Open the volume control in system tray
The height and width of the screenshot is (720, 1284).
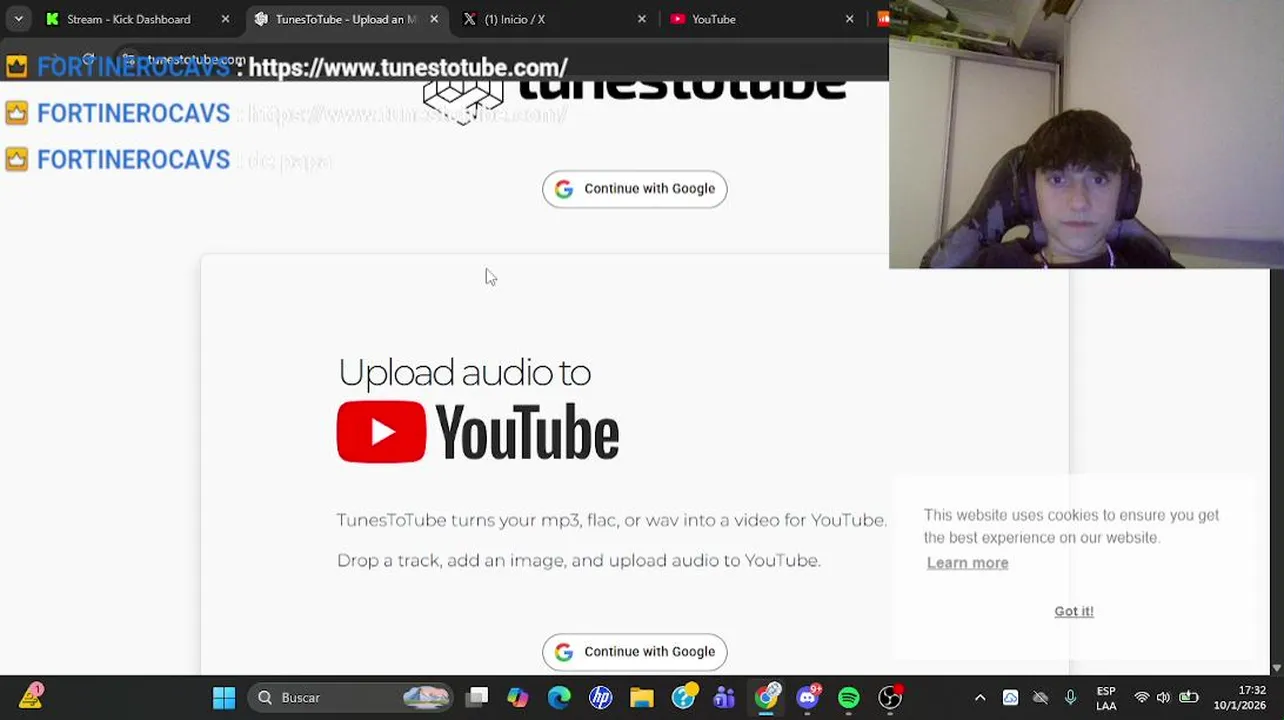(1163, 698)
